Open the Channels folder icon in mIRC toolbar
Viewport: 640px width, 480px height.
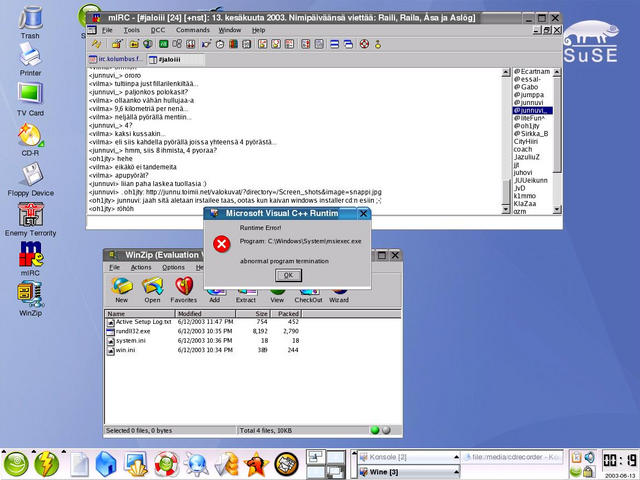point(134,44)
